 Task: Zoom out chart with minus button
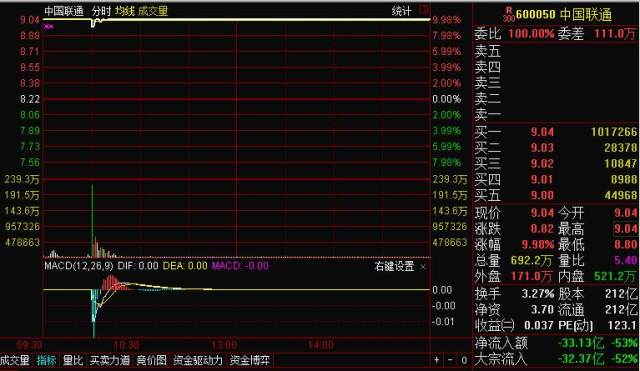[450, 360]
